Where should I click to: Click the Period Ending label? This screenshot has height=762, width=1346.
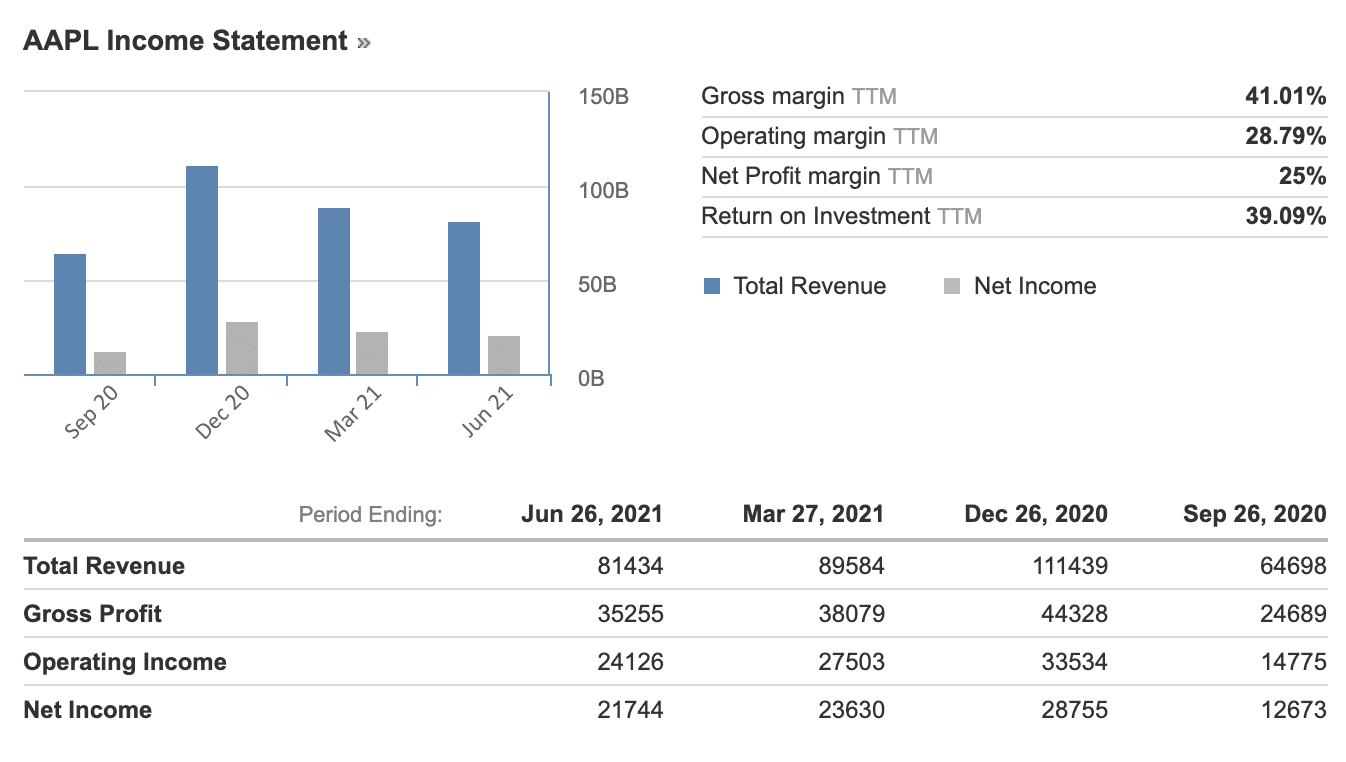coord(370,515)
